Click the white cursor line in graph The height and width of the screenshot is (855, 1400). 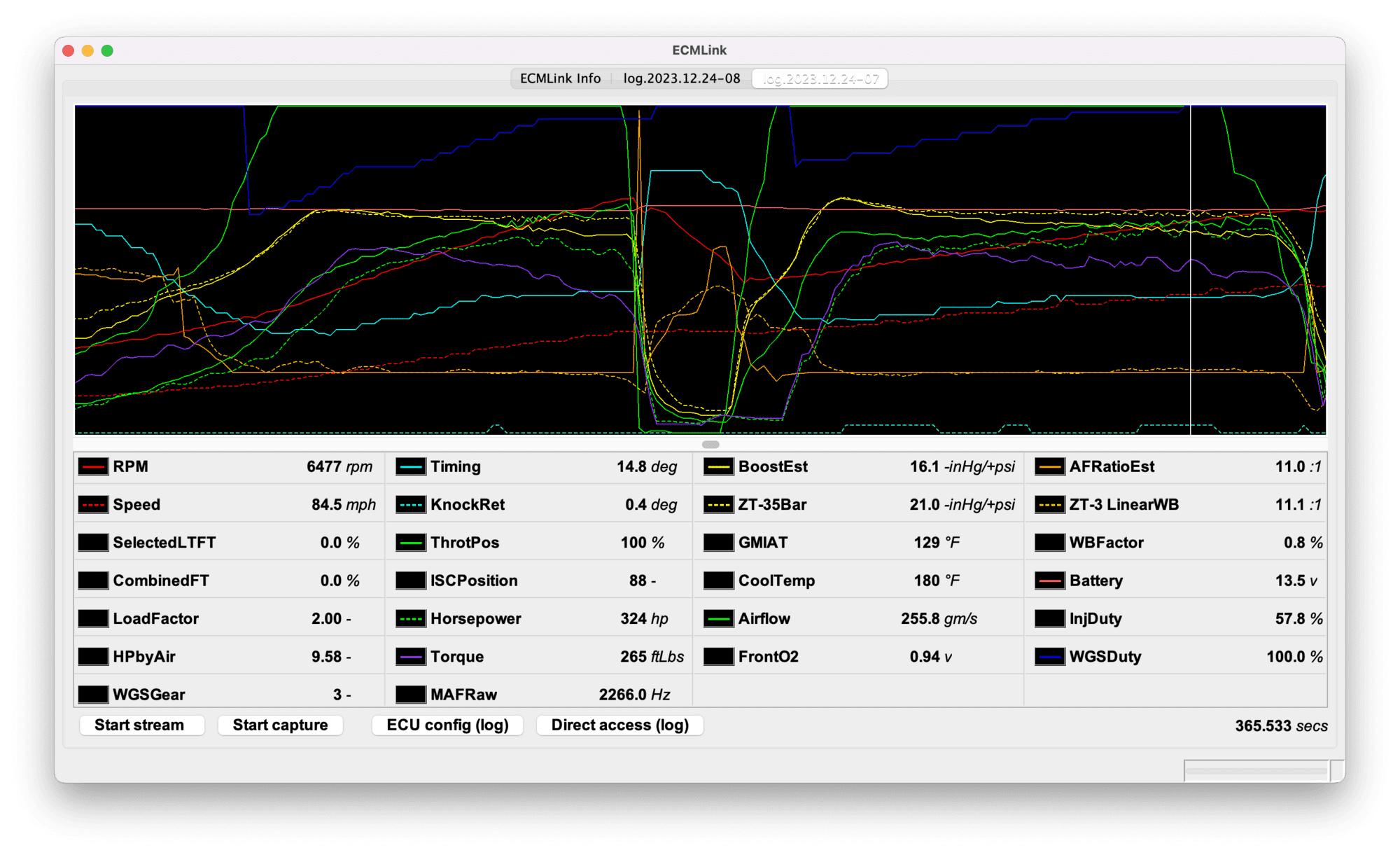(x=1191, y=270)
